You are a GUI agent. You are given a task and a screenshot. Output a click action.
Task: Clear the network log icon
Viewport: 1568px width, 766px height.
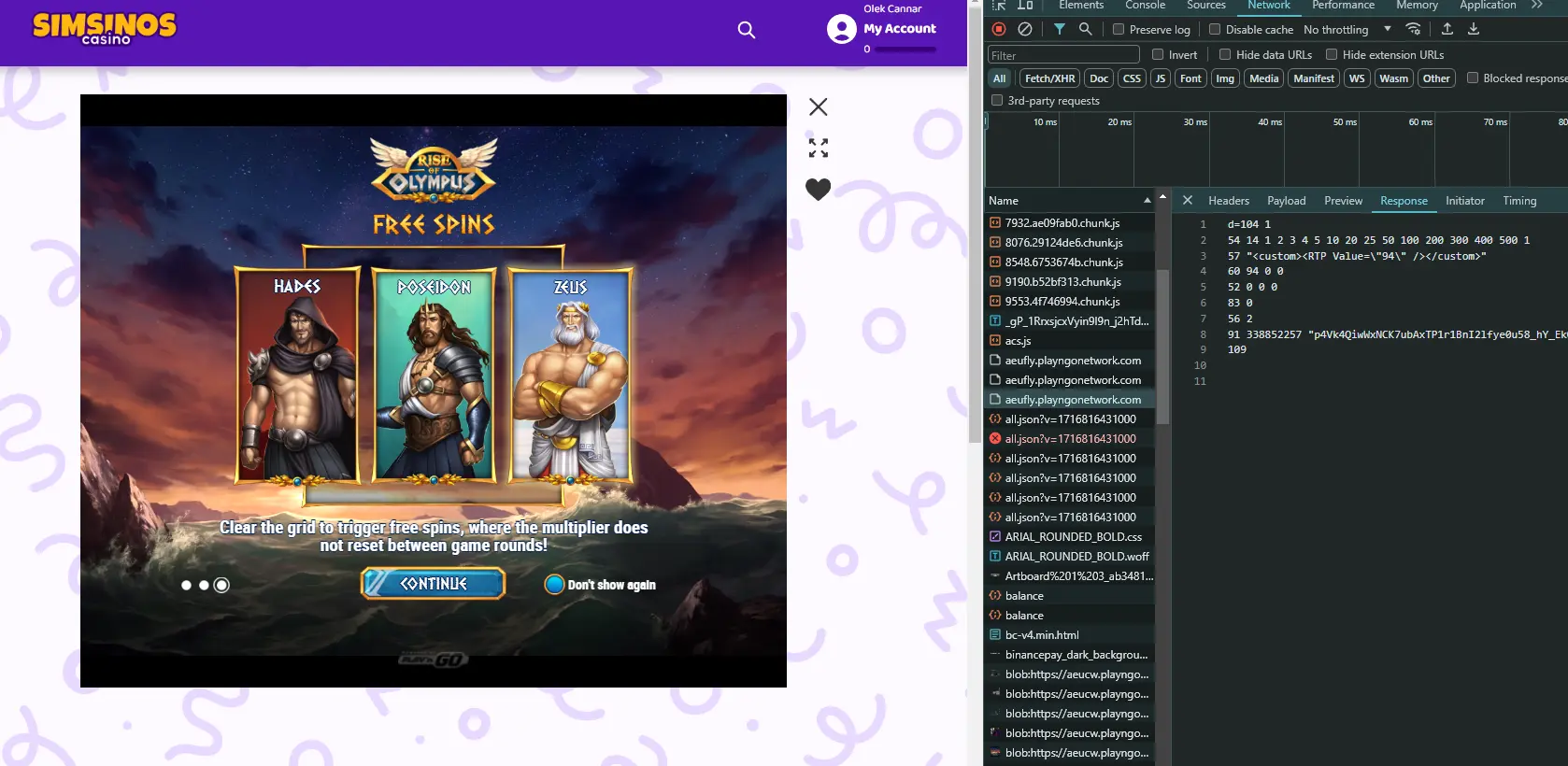[1025, 29]
